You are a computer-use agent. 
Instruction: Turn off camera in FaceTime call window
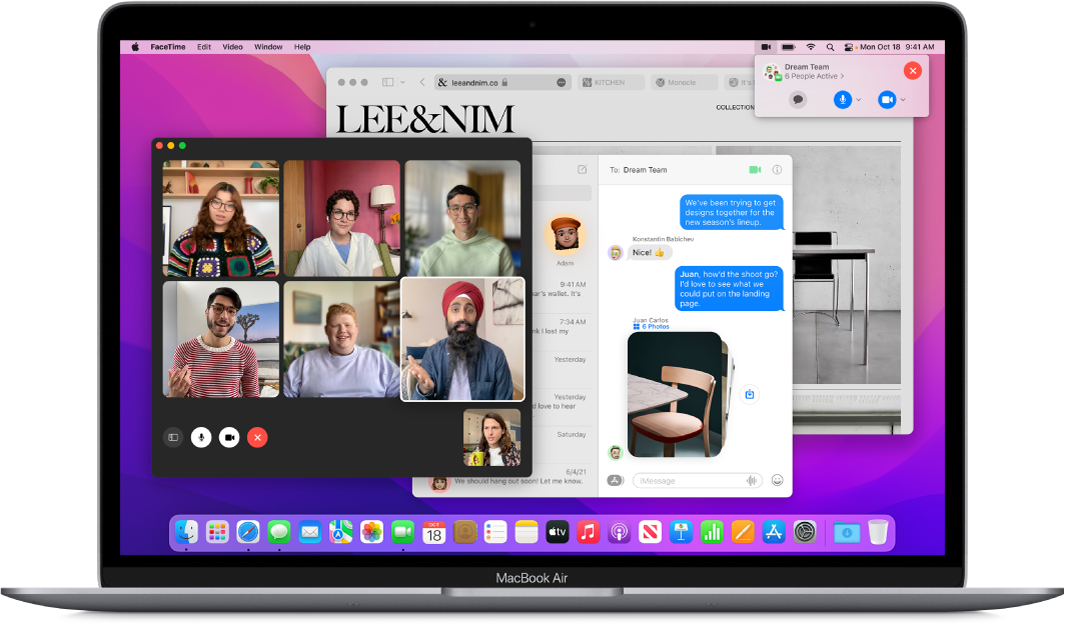230,437
